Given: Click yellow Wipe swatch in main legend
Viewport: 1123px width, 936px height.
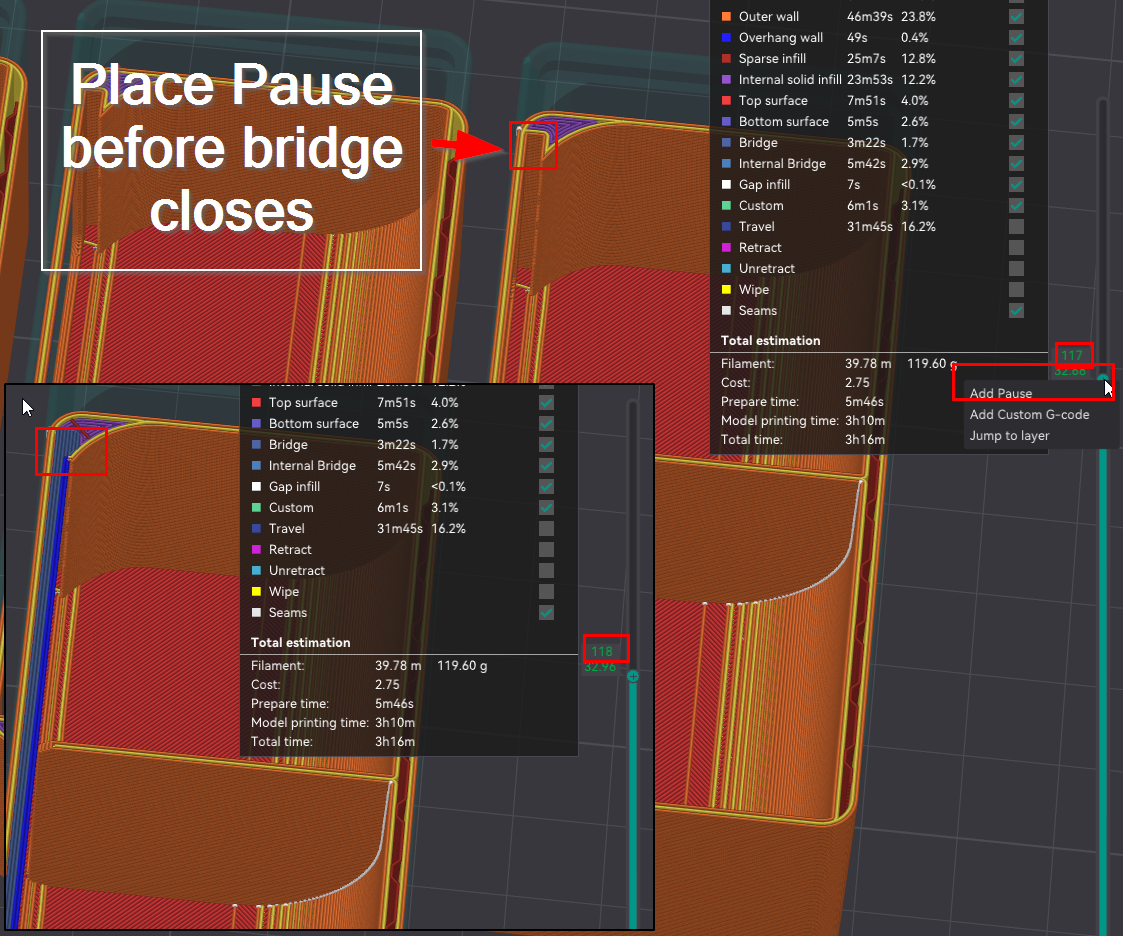Looking at the screenshot, I should [x=726, y=289].
